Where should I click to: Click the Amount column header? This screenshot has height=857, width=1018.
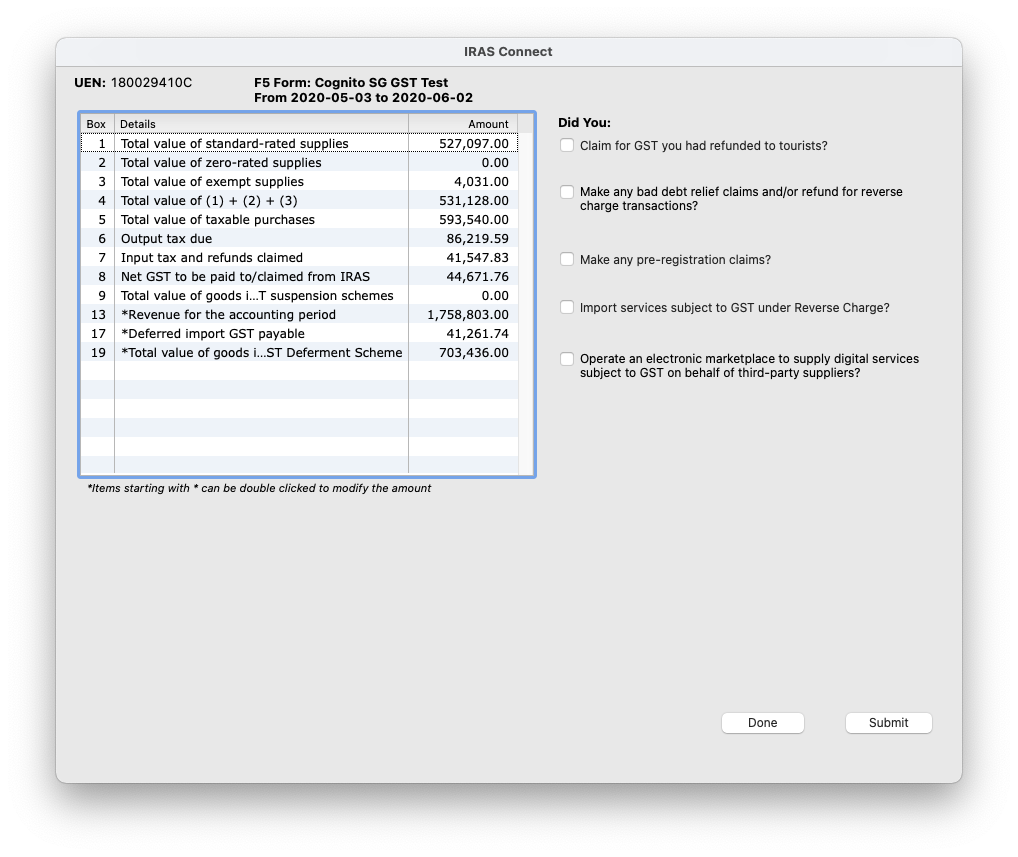463,124
